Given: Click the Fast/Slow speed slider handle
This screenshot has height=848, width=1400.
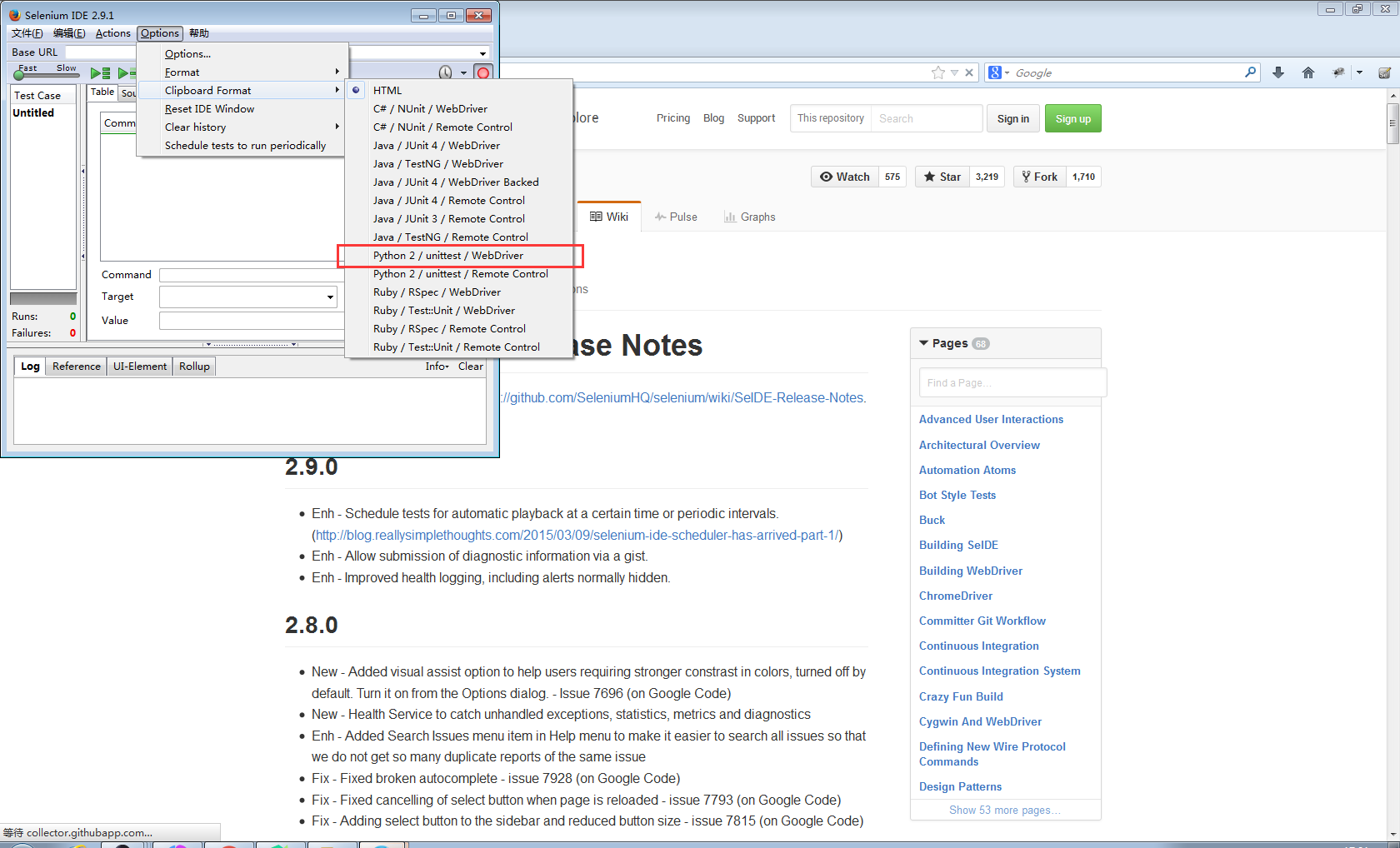Looking at the screenshot, I should point(18,76).
